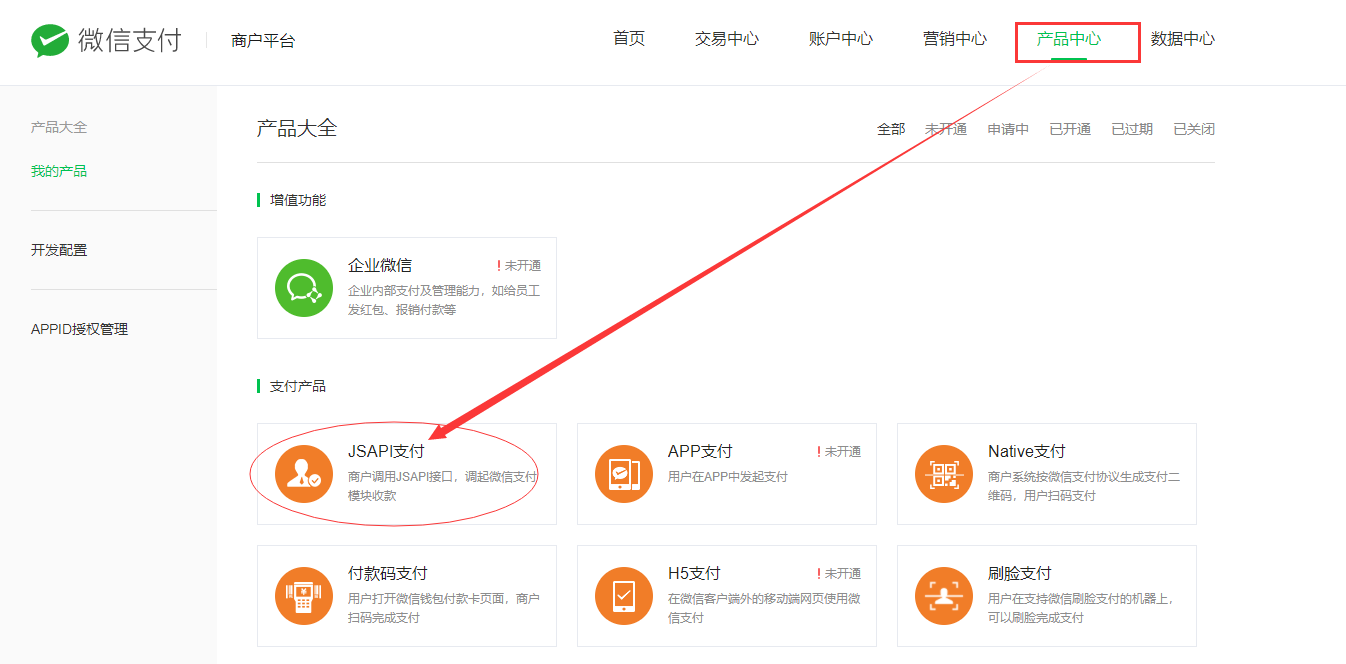Filter products by 申请中

1008,129
